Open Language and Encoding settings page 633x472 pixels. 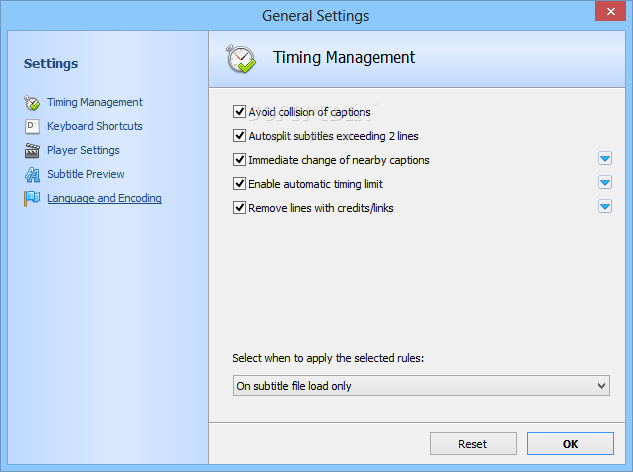105,198
